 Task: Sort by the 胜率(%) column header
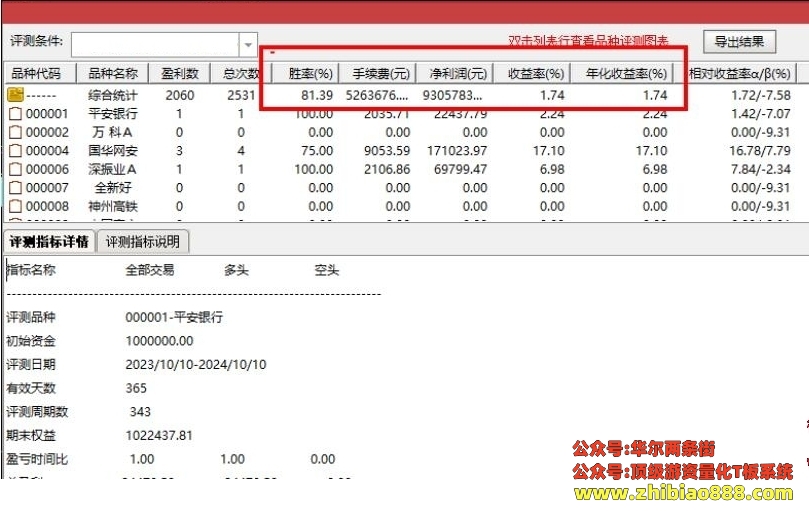[305, 74]
